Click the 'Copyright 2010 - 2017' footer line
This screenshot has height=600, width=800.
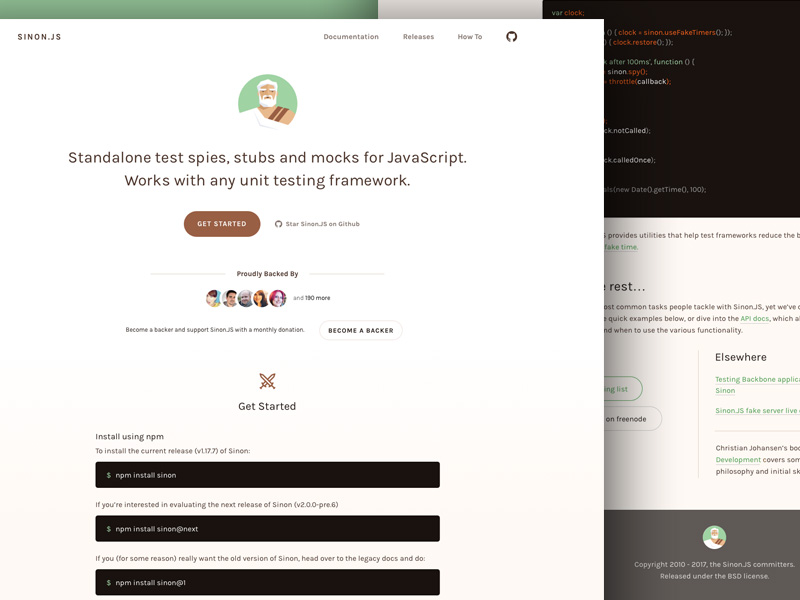[714, 564]
